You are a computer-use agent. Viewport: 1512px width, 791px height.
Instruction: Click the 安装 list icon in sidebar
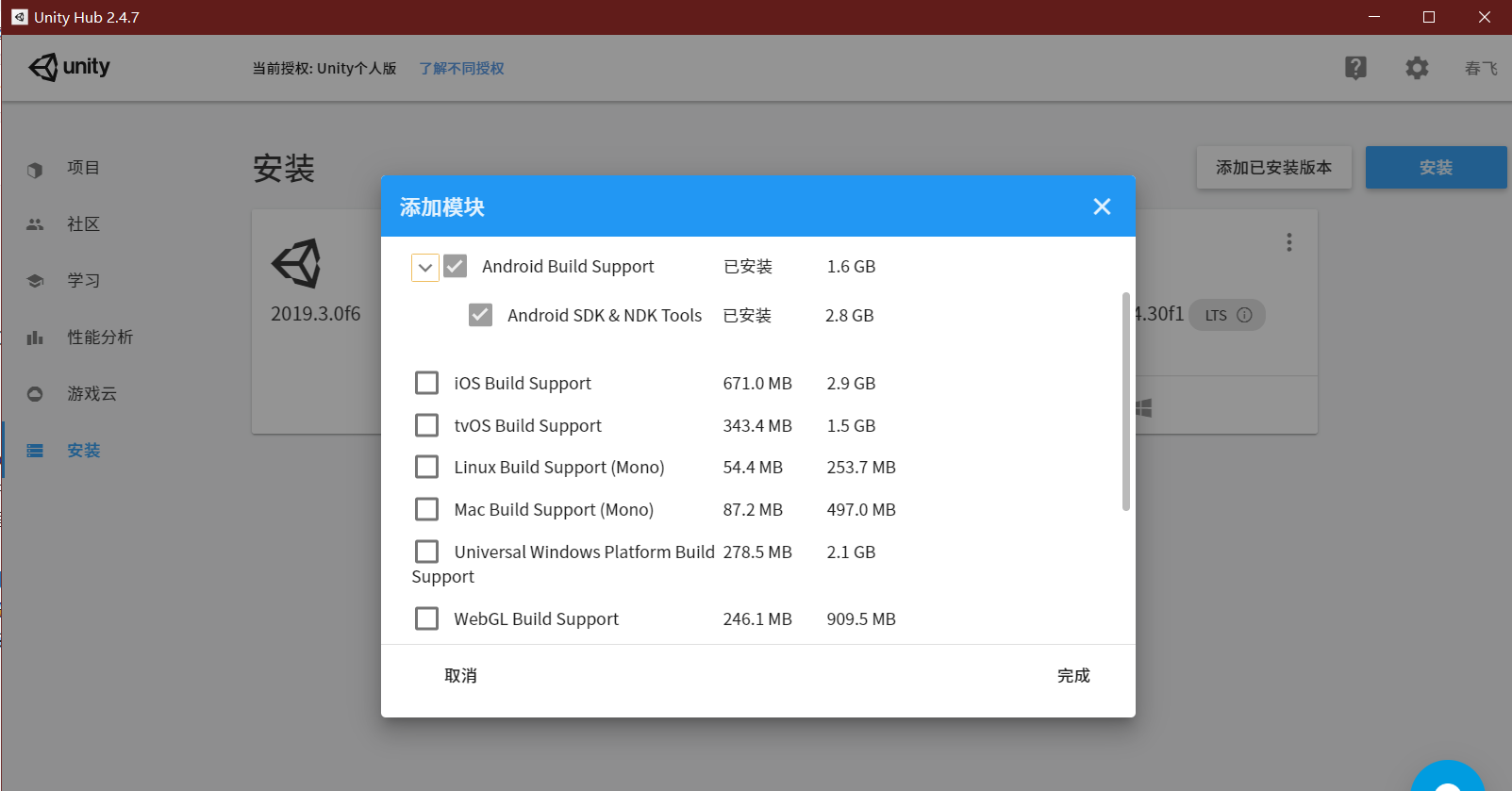click(35, 451)
